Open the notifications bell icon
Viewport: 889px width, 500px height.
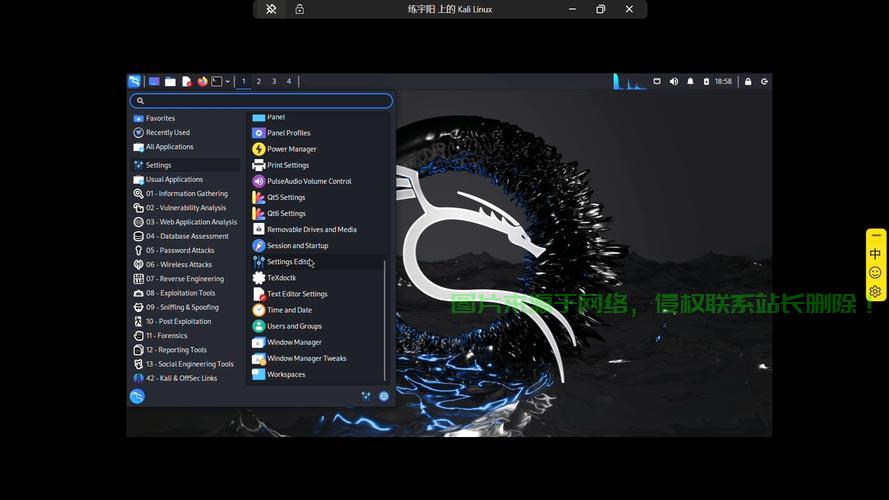click(690, 81)
